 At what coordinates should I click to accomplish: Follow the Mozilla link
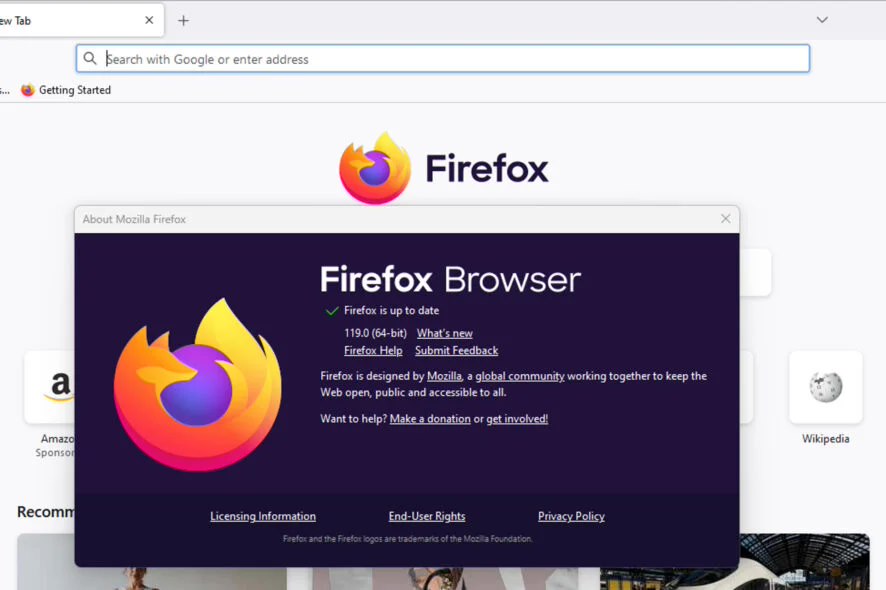(444, 376)
